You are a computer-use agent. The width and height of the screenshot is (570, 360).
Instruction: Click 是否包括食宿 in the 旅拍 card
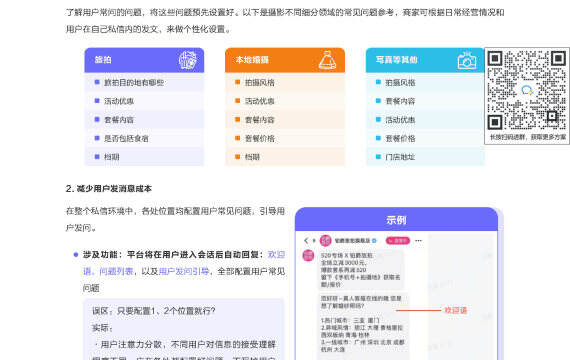[126, 138]
